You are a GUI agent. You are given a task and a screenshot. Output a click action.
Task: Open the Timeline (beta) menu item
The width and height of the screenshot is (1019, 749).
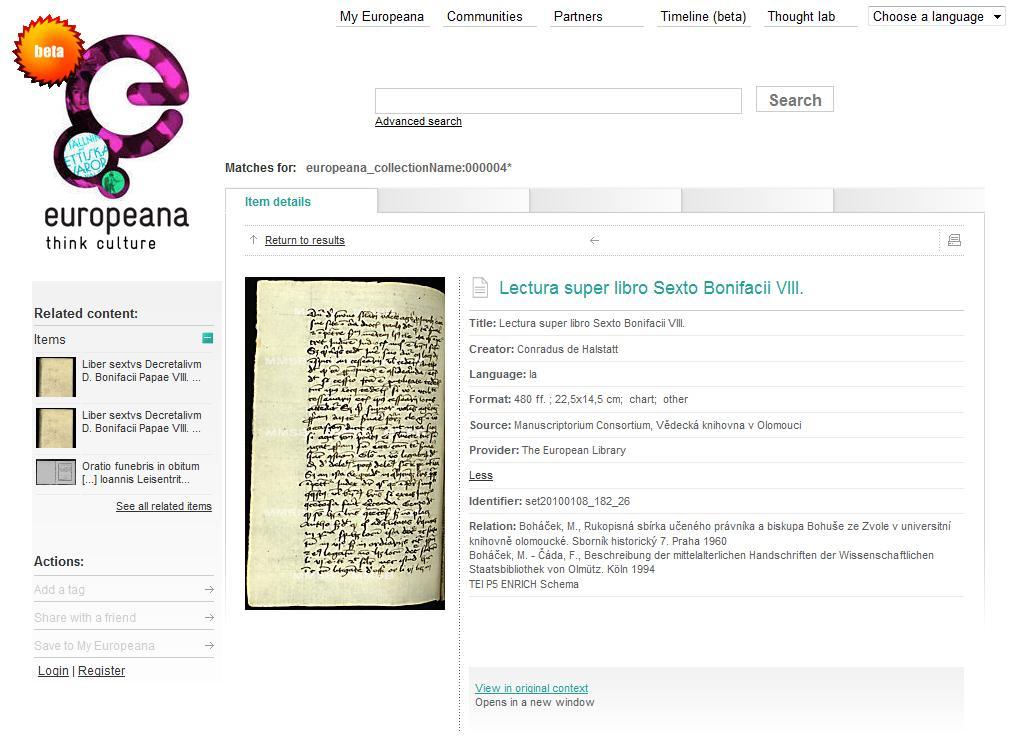[703, 17]
